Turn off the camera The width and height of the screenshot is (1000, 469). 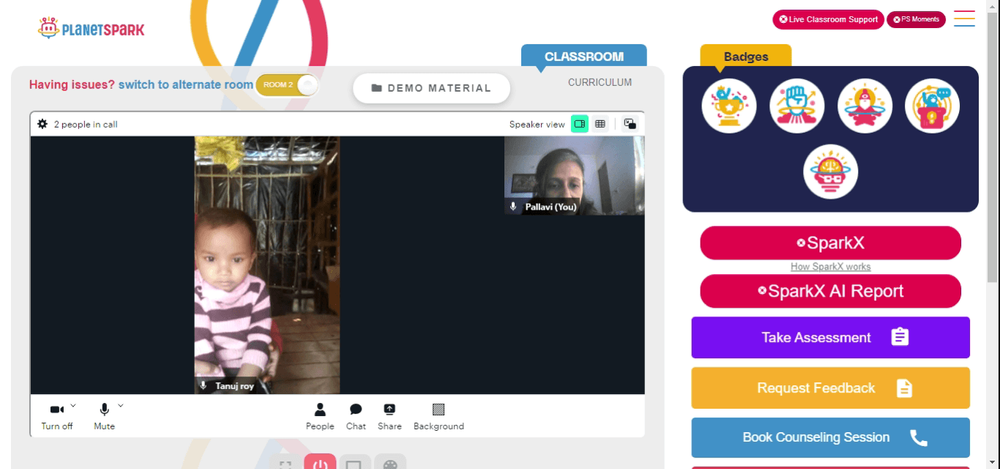coord(57,416)
